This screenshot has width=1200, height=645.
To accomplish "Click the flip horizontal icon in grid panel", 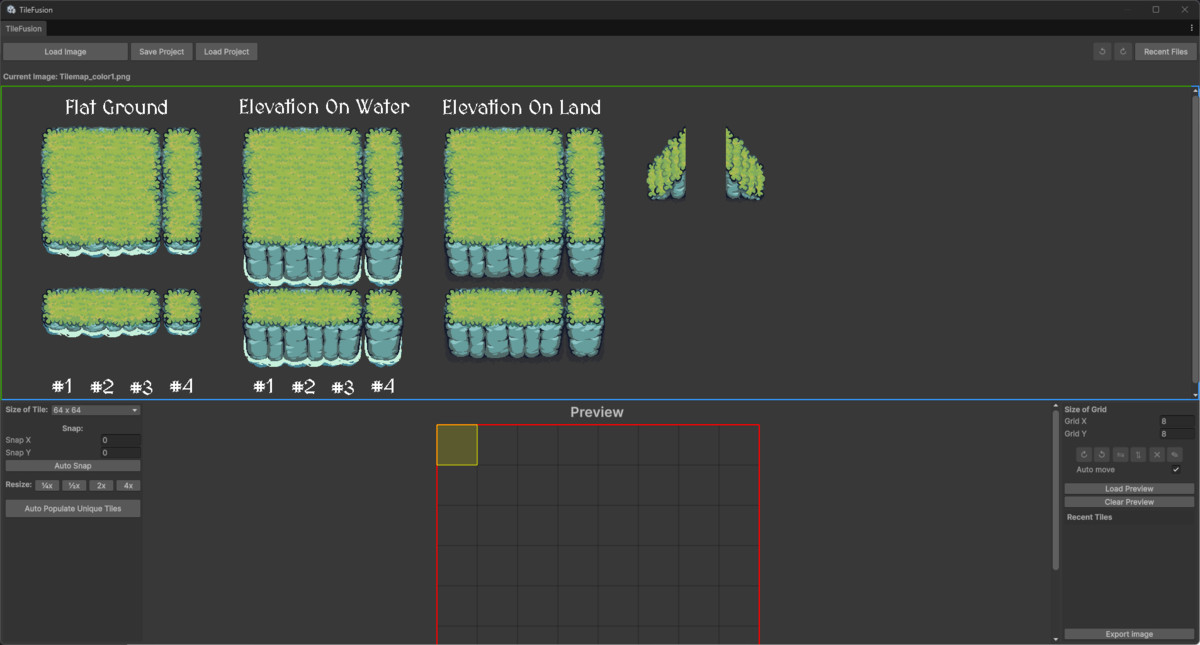I will [x=1120, y=454].
